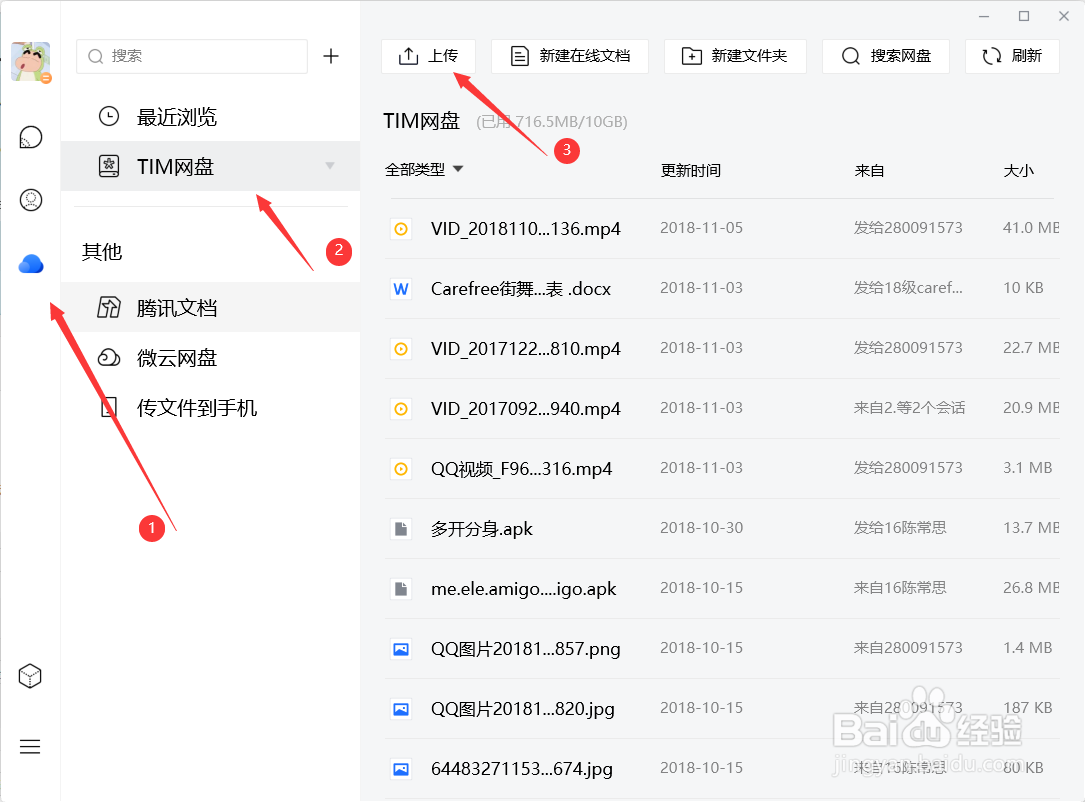Viewport: 1085px width, 802px height.
Task: Select file name QQ图片20181...857.png
Action: pos(526,649)
